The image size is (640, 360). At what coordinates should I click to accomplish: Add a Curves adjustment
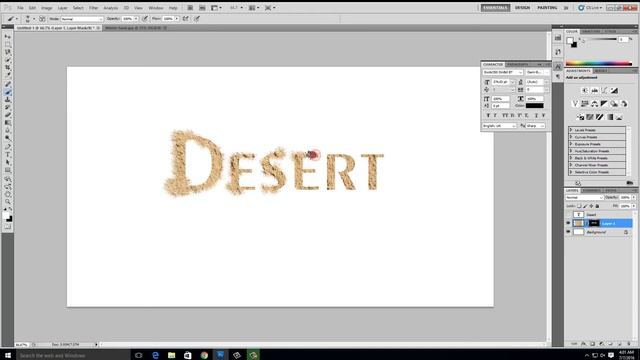pos(604,90)
